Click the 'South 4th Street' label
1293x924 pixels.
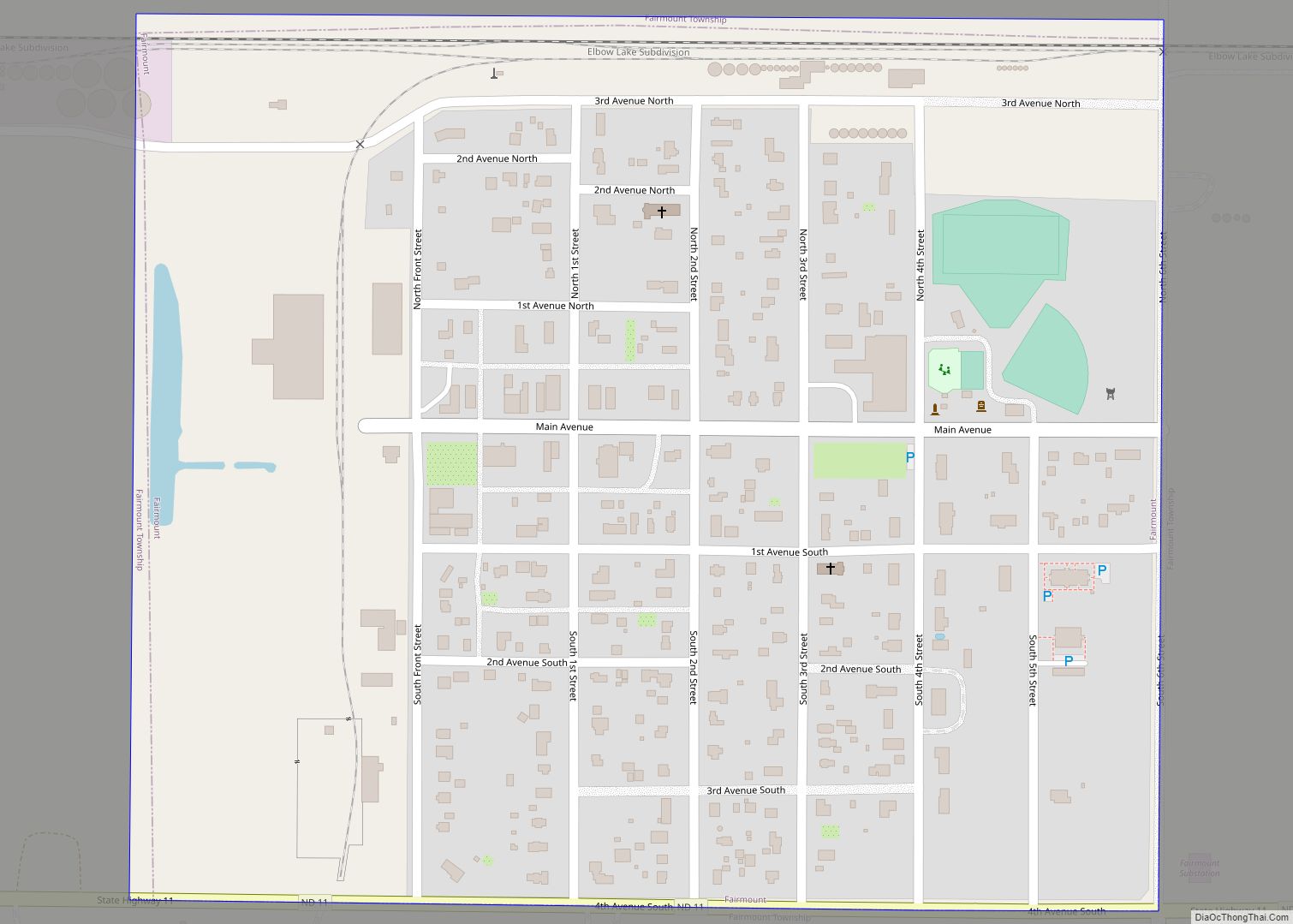coord(919,670)
